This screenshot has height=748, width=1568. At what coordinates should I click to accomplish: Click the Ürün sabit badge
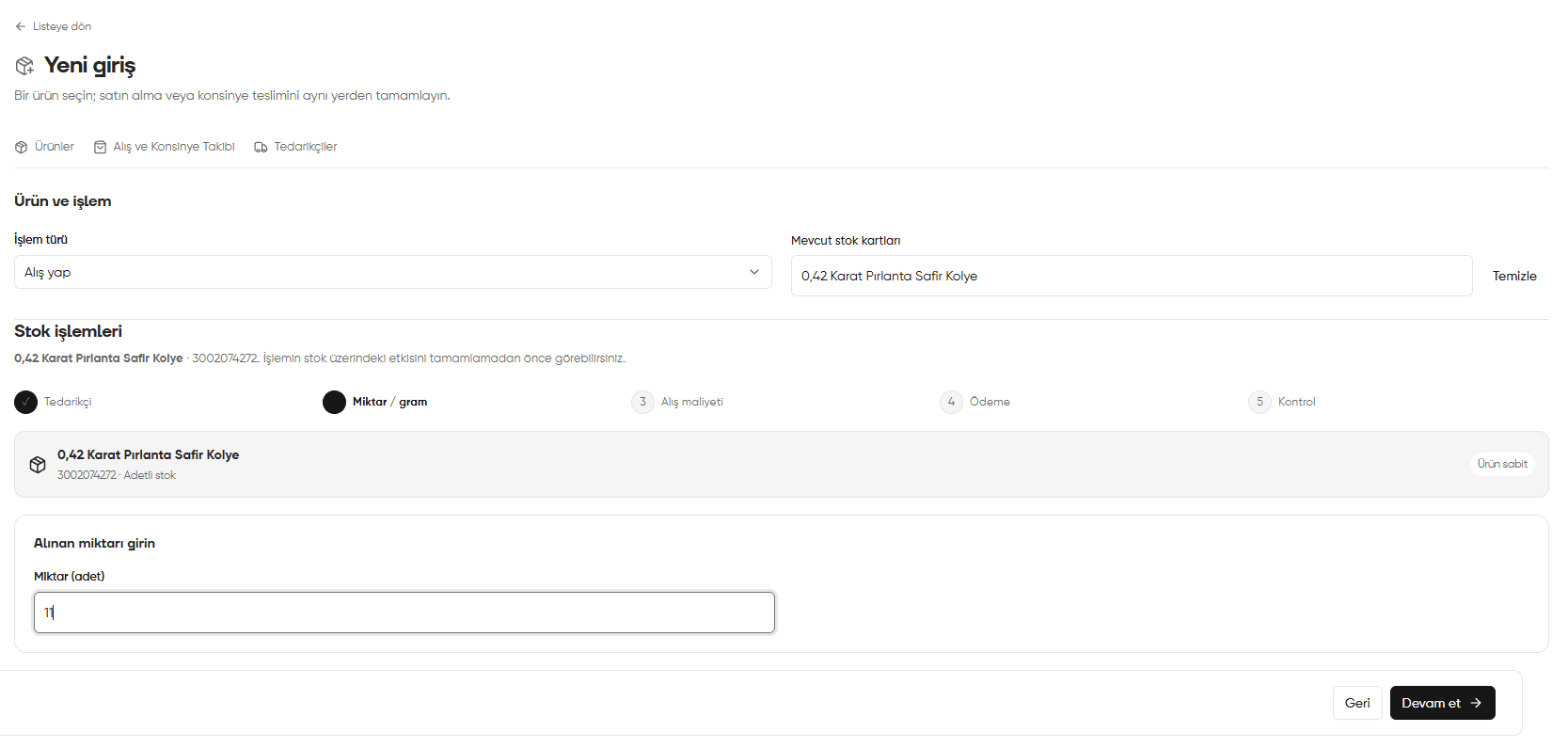pos(1502,464)
